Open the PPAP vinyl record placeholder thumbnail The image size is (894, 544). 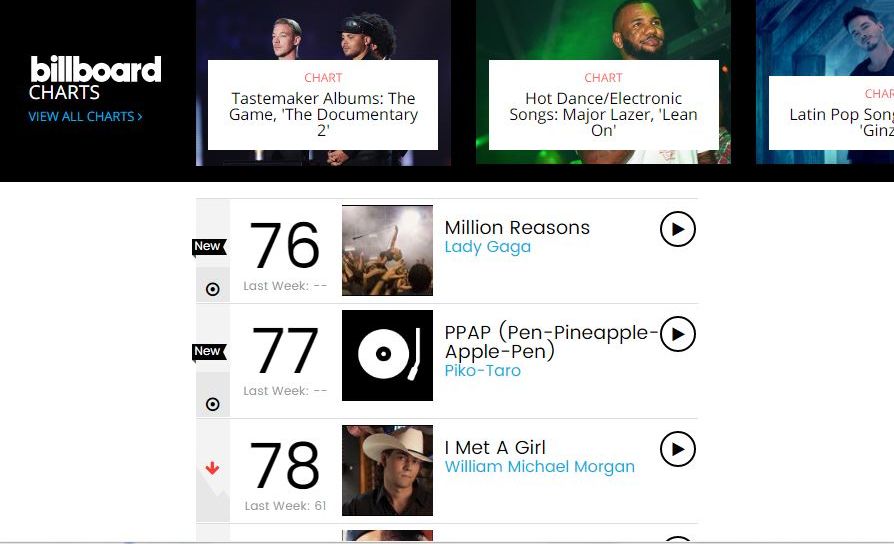click(x=387, y=355)
